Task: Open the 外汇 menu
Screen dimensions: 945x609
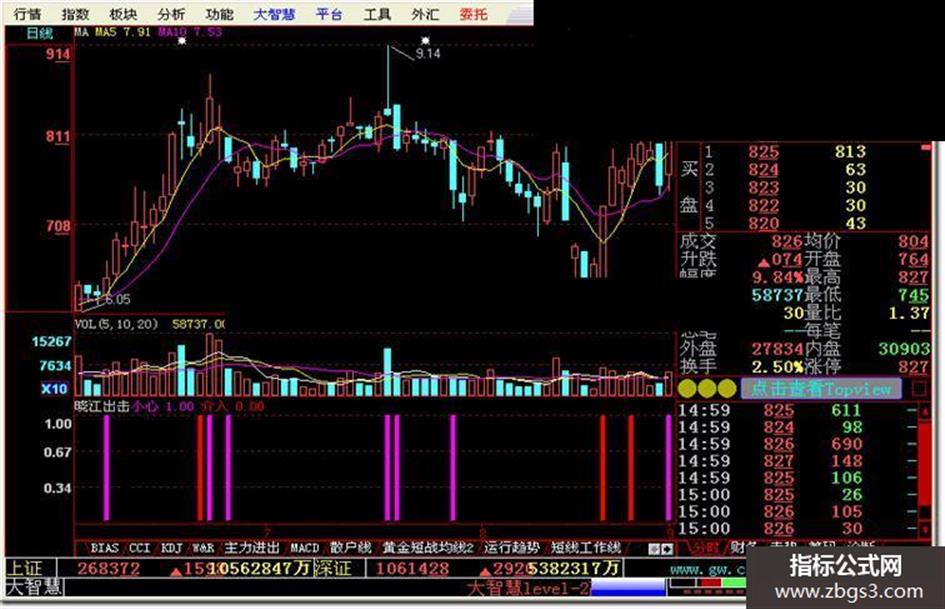Action: (x=425, y=14)
